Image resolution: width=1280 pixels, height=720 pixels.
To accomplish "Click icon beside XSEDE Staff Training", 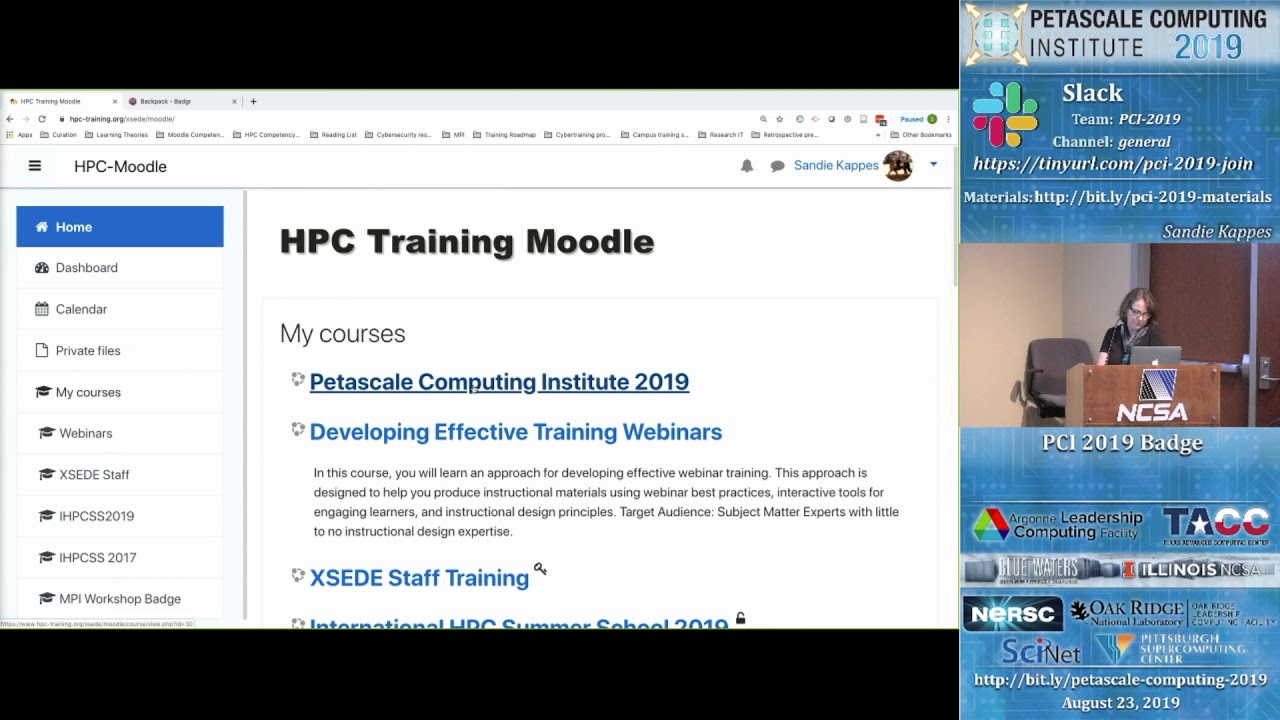I will tap(298, 575).
